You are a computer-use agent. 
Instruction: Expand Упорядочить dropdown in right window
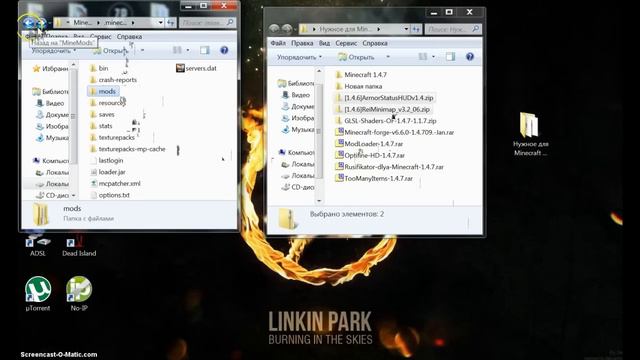pos(299,57)
